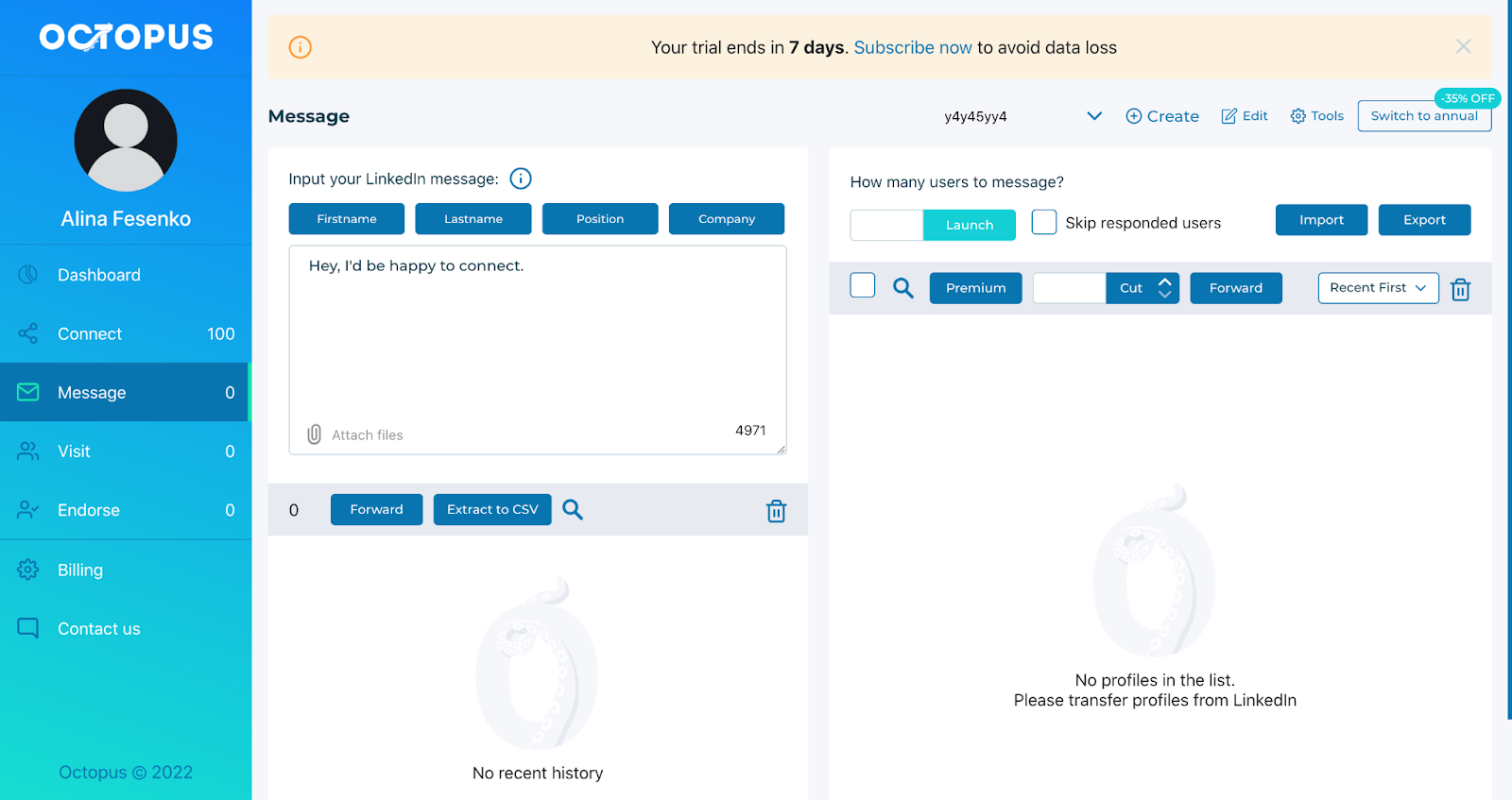Click the Dashboard pie chart icon
The height and width of the screenshot is (800, 1512).
28,275
